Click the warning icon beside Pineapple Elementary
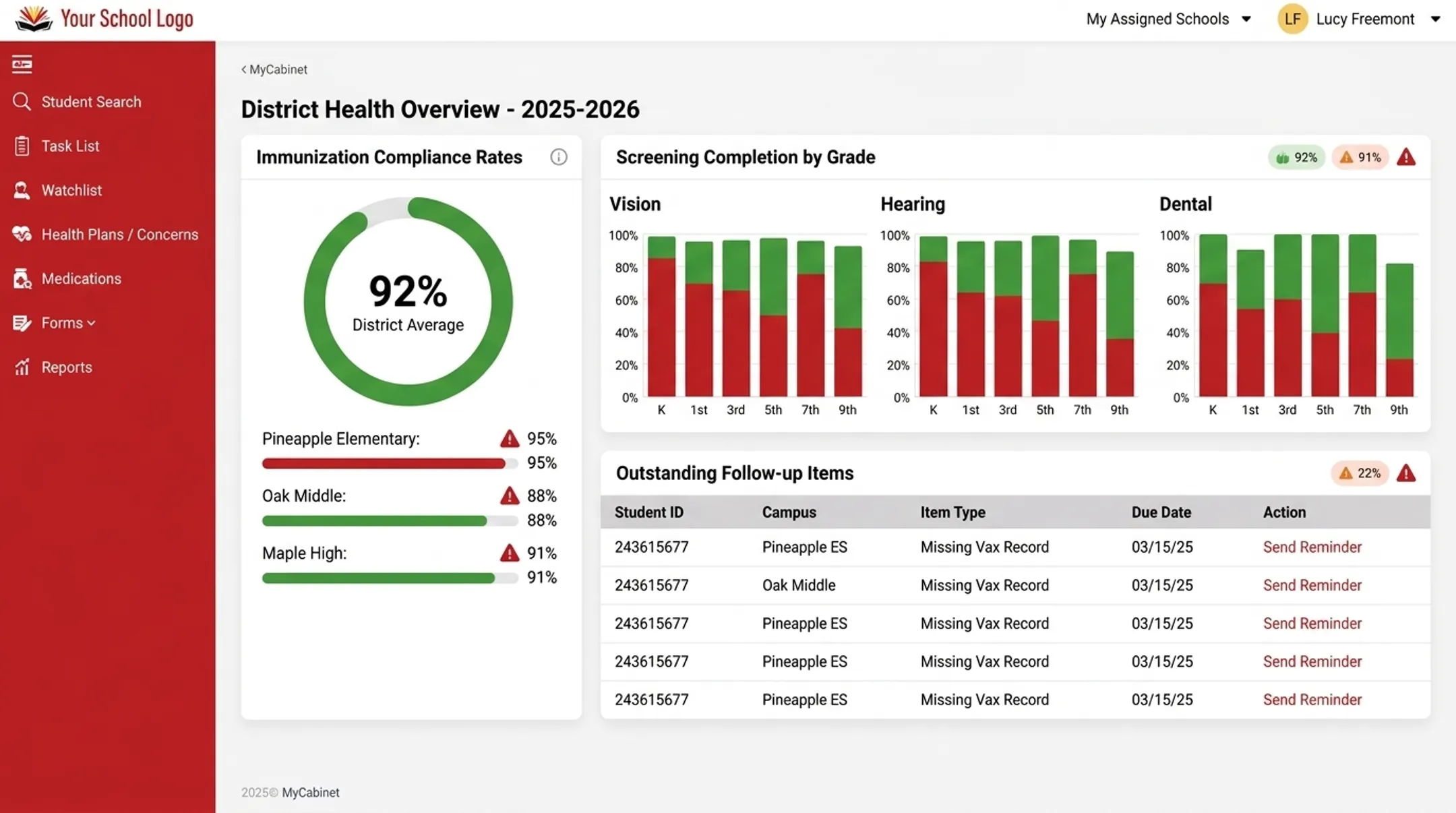The width and height of the screenshot is (1456, 813). 510,439
